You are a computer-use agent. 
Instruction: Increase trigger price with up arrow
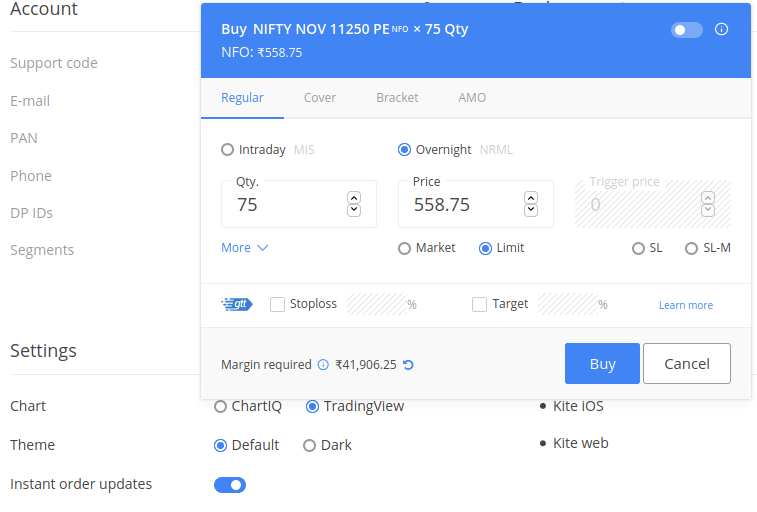pos(708,198)
